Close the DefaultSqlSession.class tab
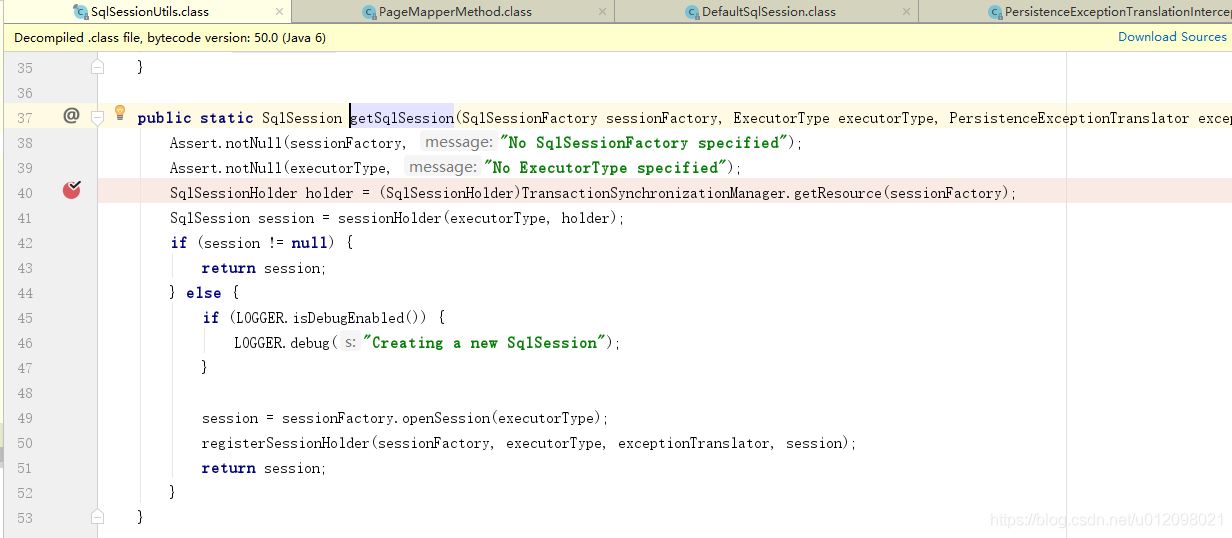The image size is (1232, 538). (906, 12)
